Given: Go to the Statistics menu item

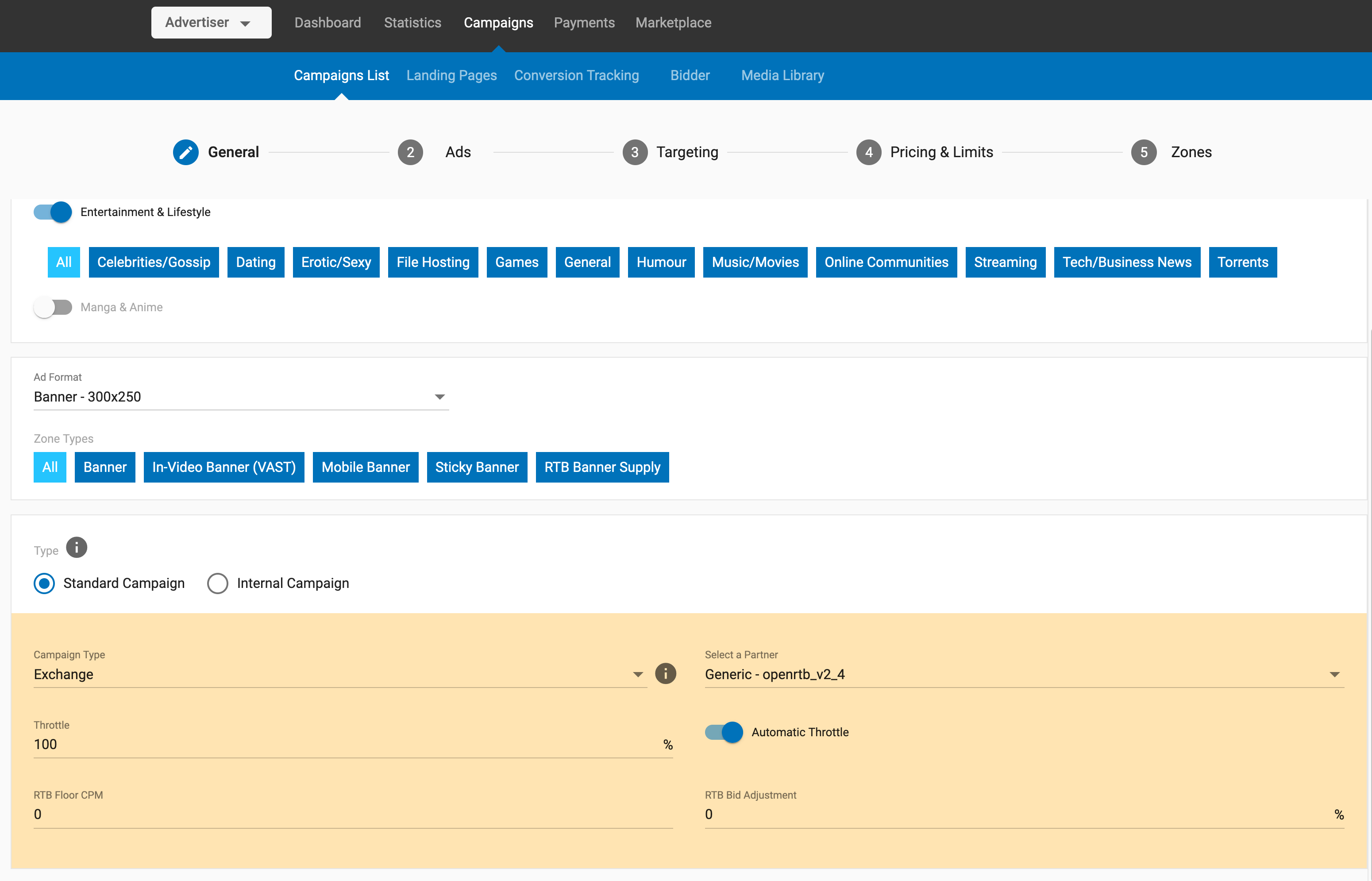Looking at the screenshot, I should 412,23.
